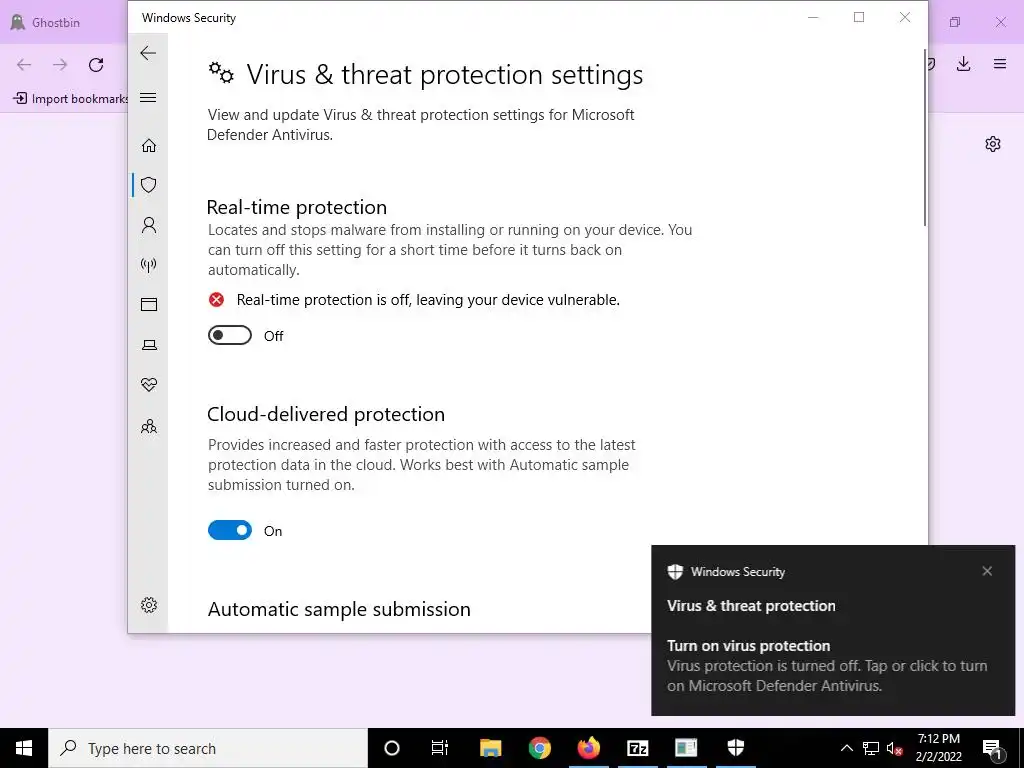The width and height of the screenshot is (1024, 768).
Task: Open Device security laptop icon
Action: (x=149, y=345)
